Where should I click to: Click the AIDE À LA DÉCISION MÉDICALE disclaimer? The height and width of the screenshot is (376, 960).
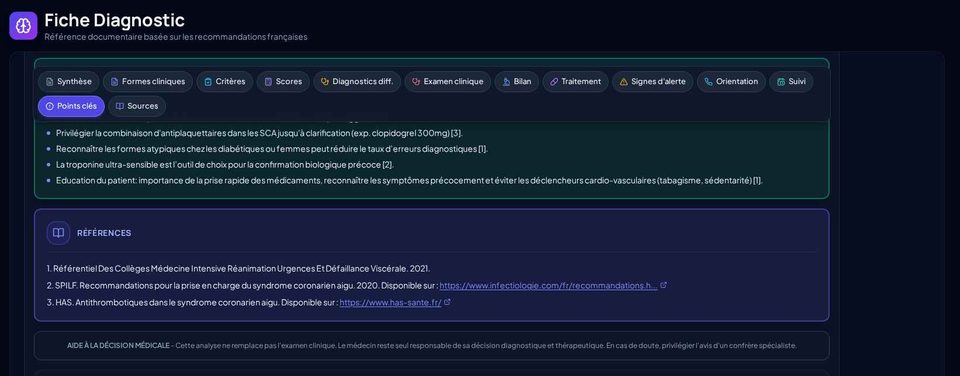click(x=432, y=345)
